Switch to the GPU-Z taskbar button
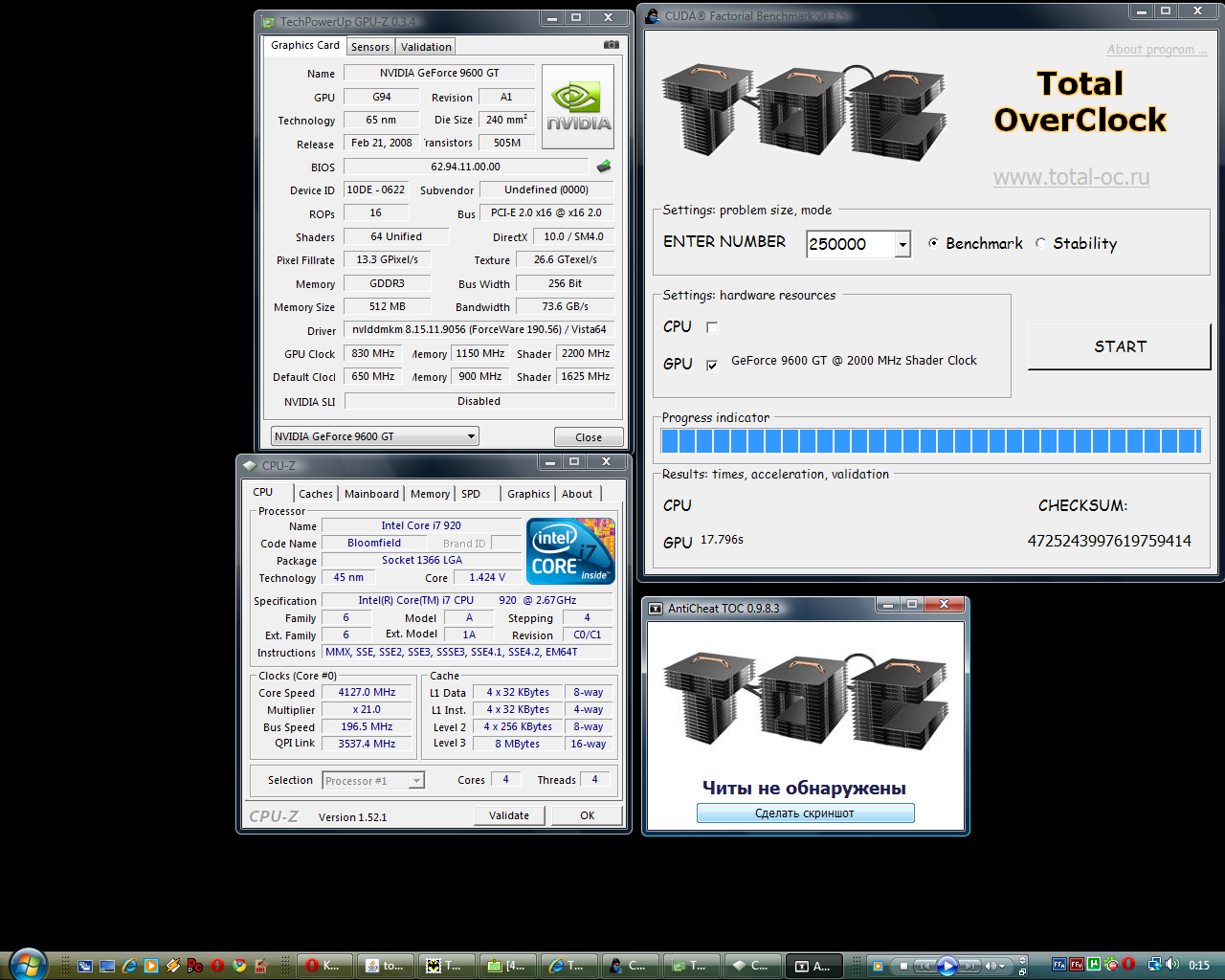 pyautogui.click(x=691, y=966)
